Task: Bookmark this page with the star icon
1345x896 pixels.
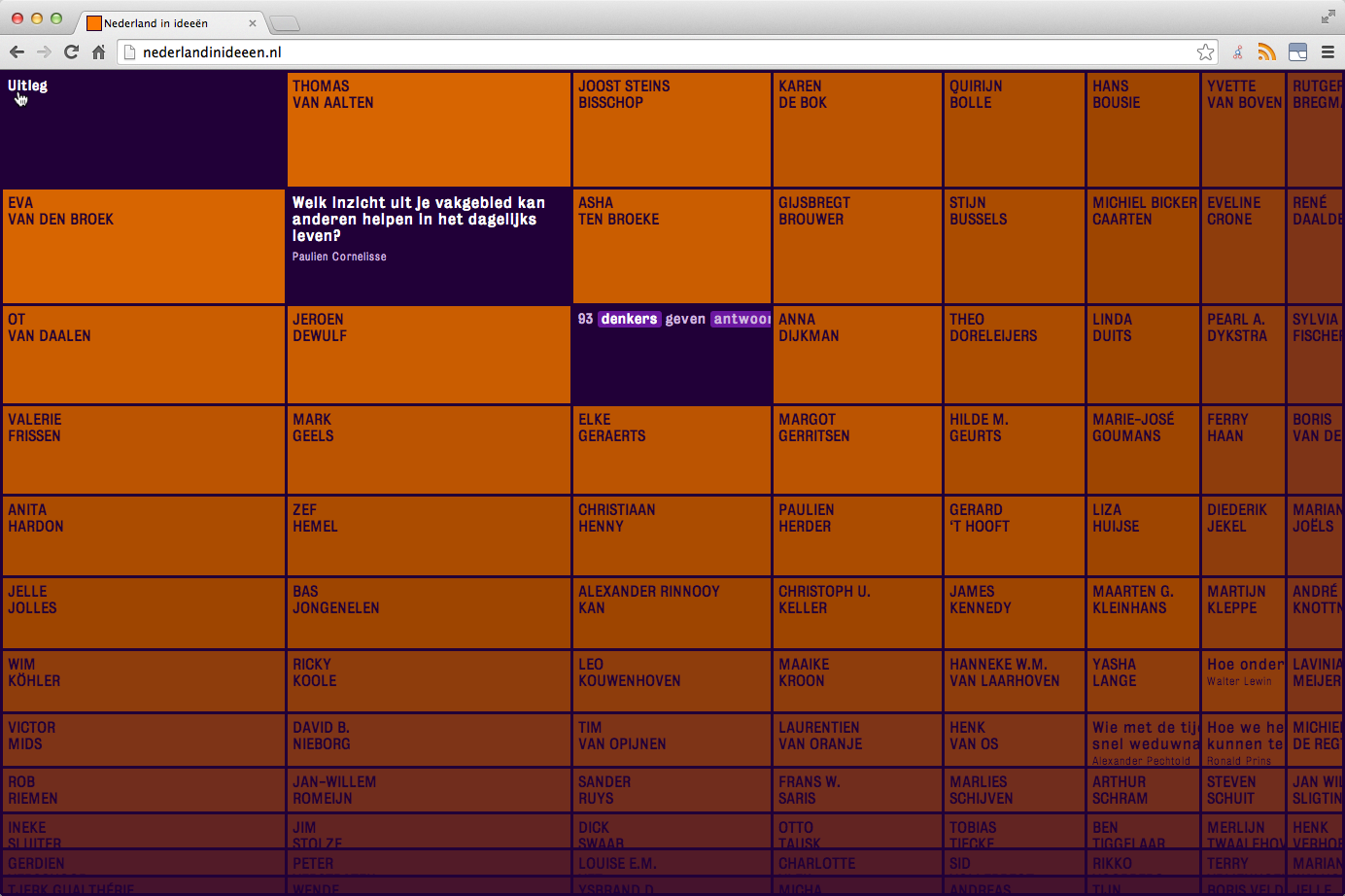Action: (1205, 52)
